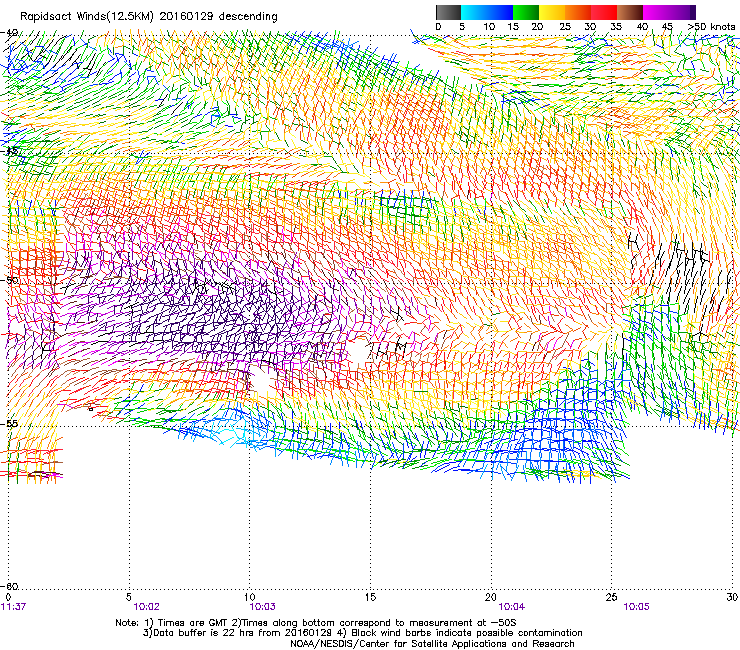
Task: Click the purple '10:02' pass time label
Action: (146, 607)
